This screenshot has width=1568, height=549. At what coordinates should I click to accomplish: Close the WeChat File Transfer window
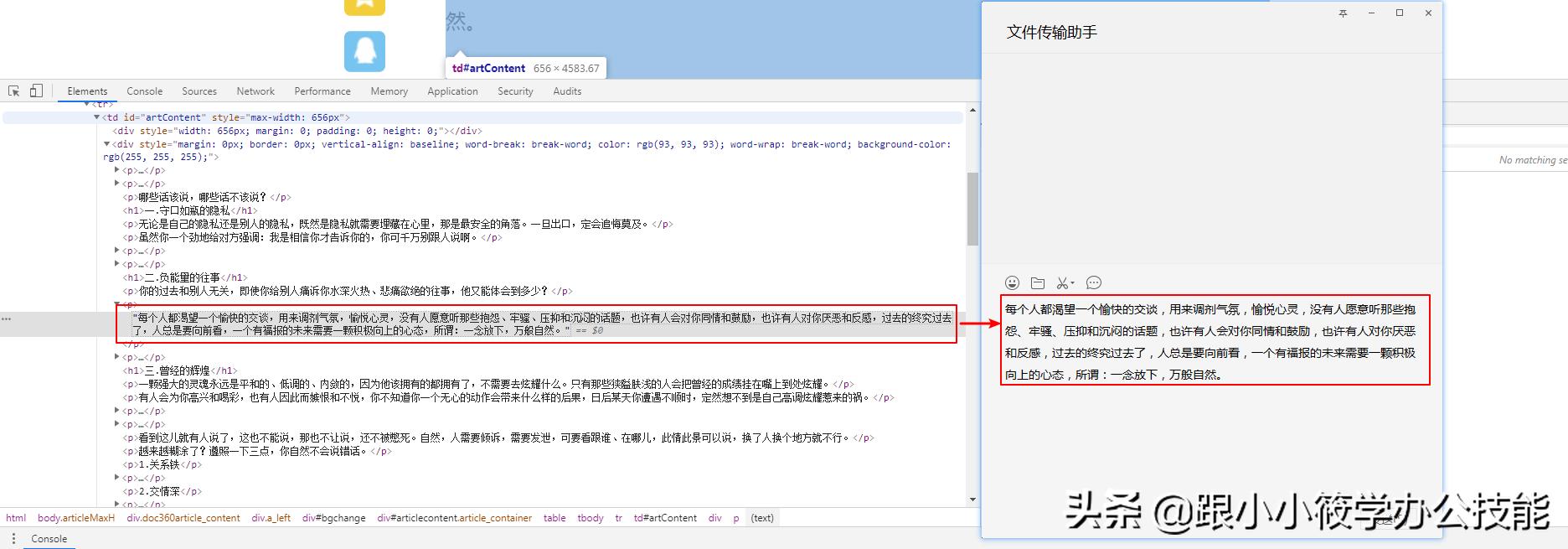coord(1428,13)
